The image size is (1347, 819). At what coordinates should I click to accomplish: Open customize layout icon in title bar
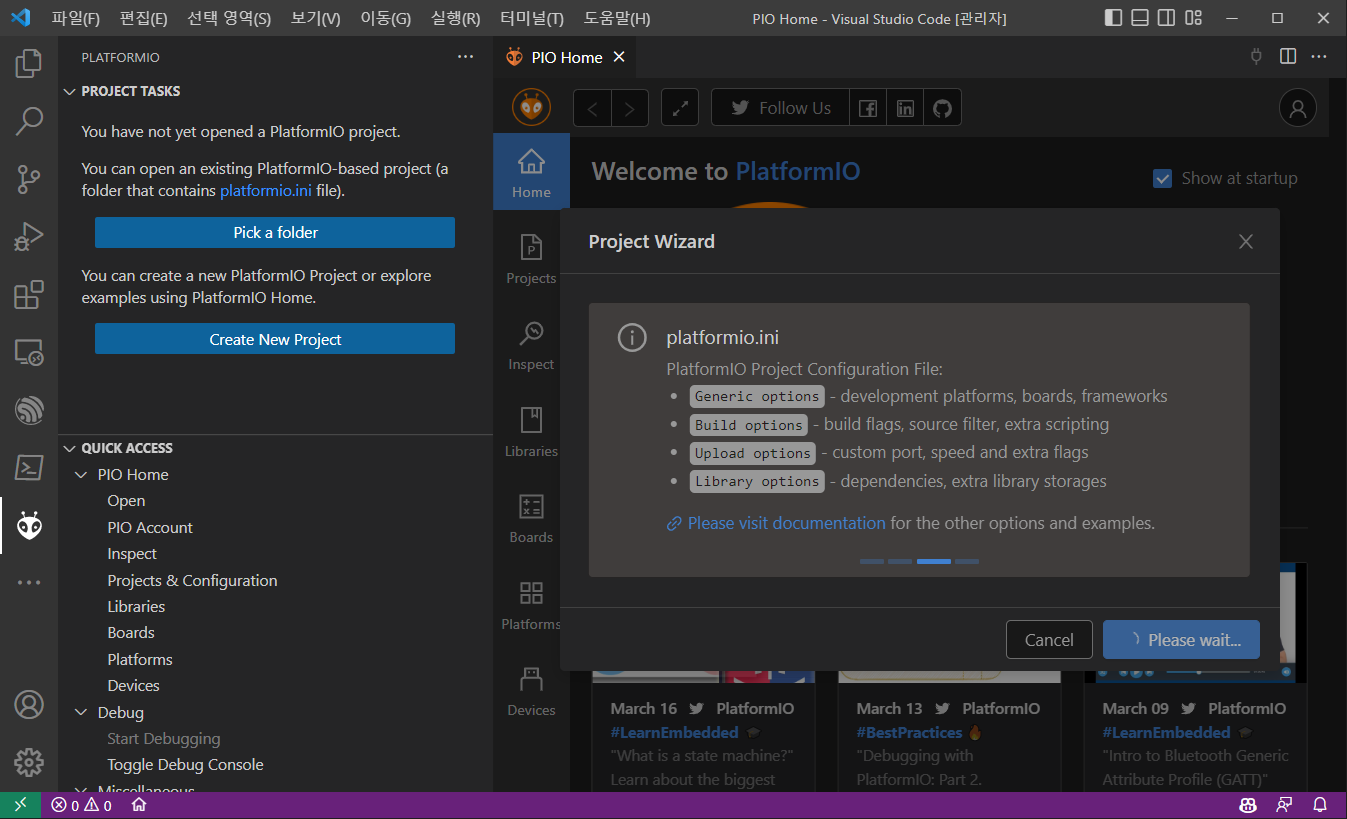point(1193,18)
